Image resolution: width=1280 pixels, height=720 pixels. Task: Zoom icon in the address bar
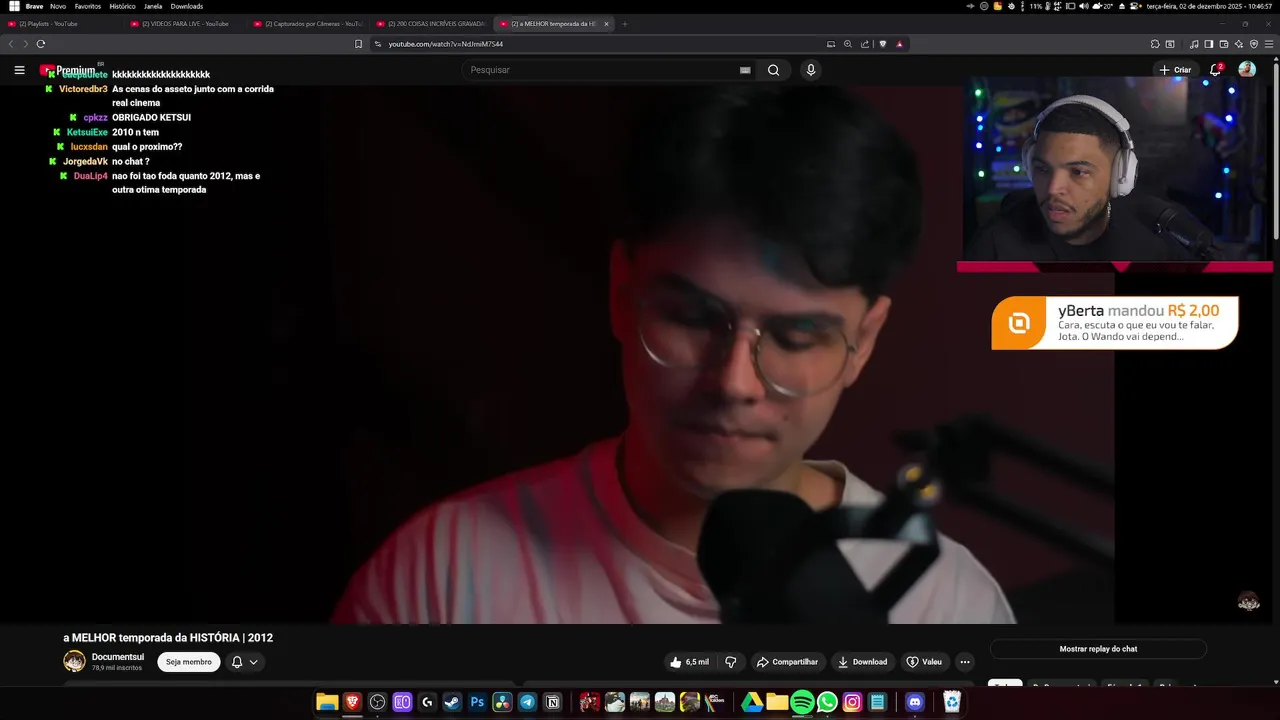point(848,44)
